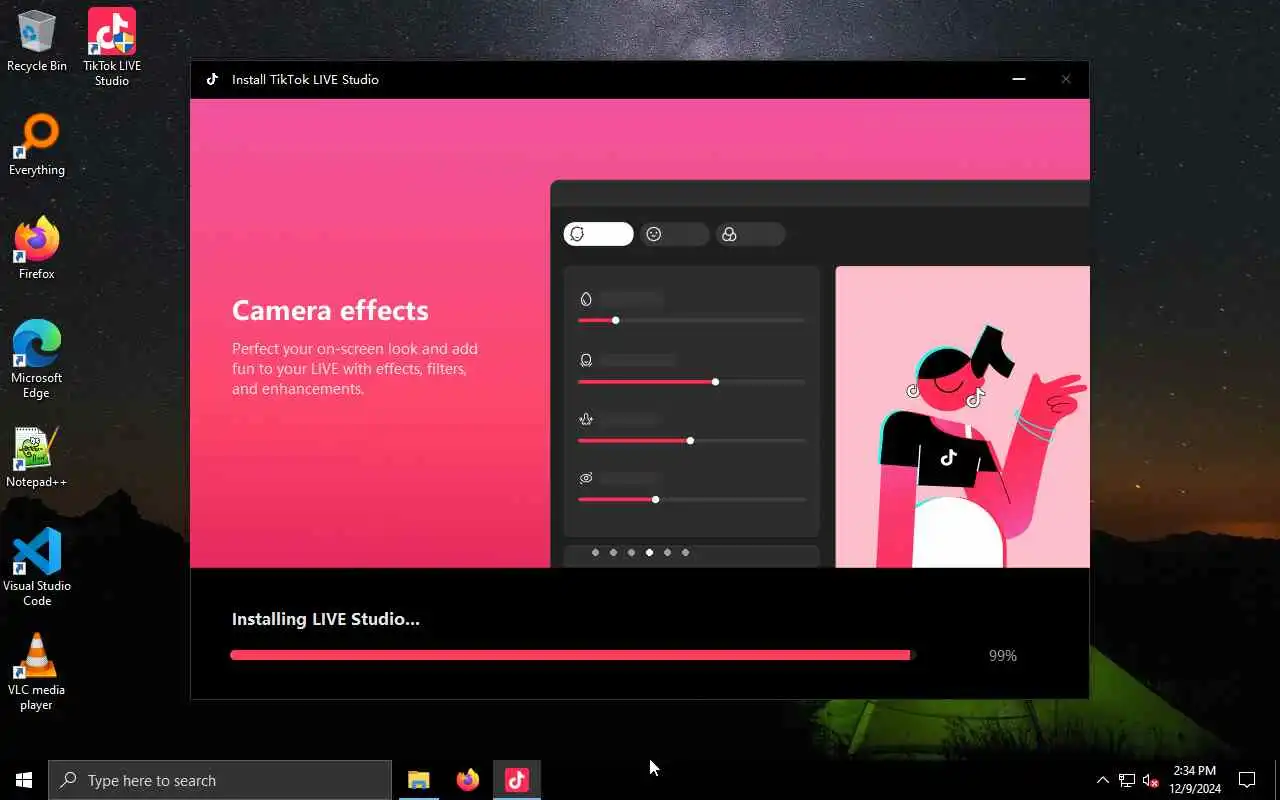Adjust the third effect slider
This screenshot has height=800, width=1280.
pyautogui.click(x=691, y=440)
